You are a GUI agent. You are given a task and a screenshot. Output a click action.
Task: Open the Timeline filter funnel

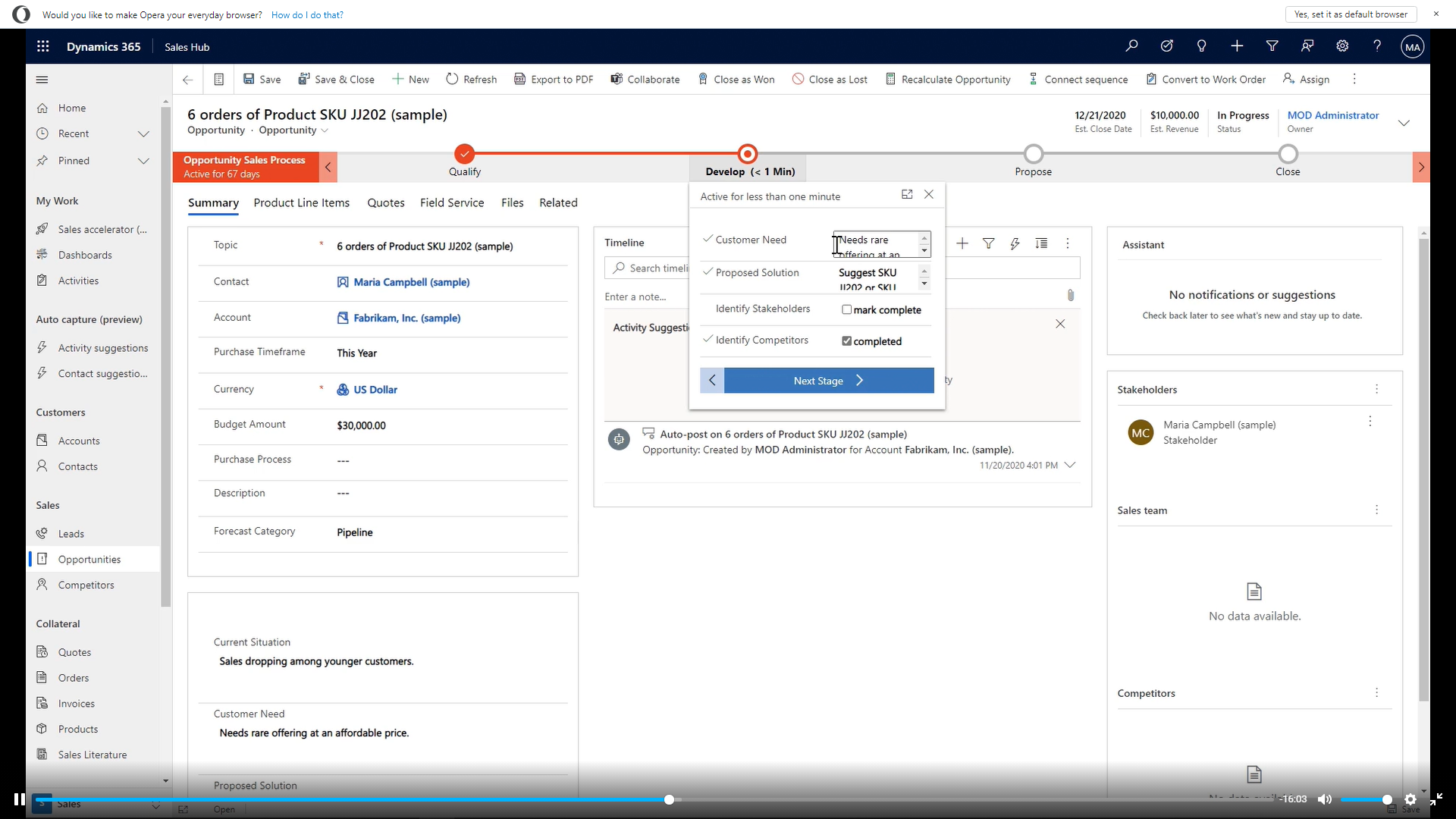pyautogui.click(x=989, y=243)
